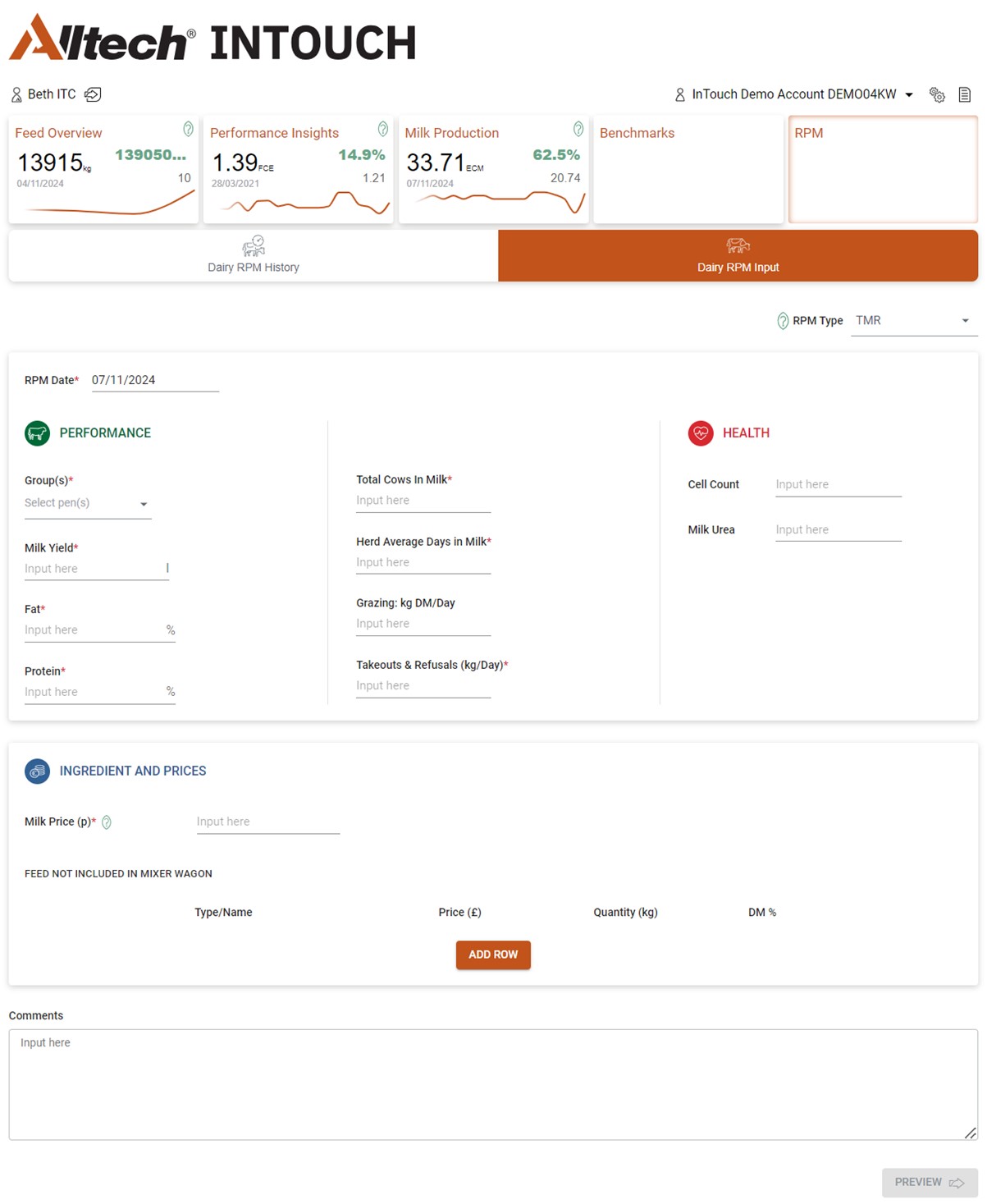Image resolution: width=987 pixels, height=1204 pixels.
Task: Open the InTouch Demo Account dropdown arrow
Action: (x=909, y=95)
